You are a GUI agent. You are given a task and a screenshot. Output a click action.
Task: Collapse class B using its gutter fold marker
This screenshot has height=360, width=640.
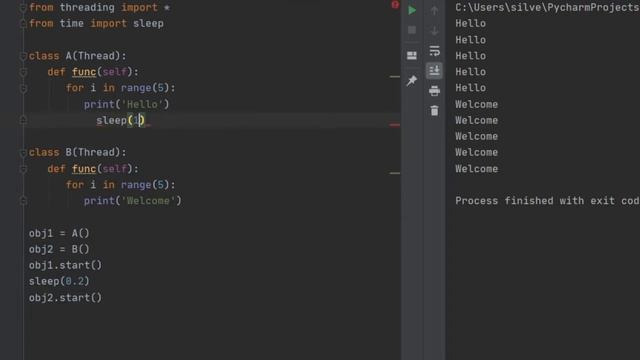click(x=23, y=153)
